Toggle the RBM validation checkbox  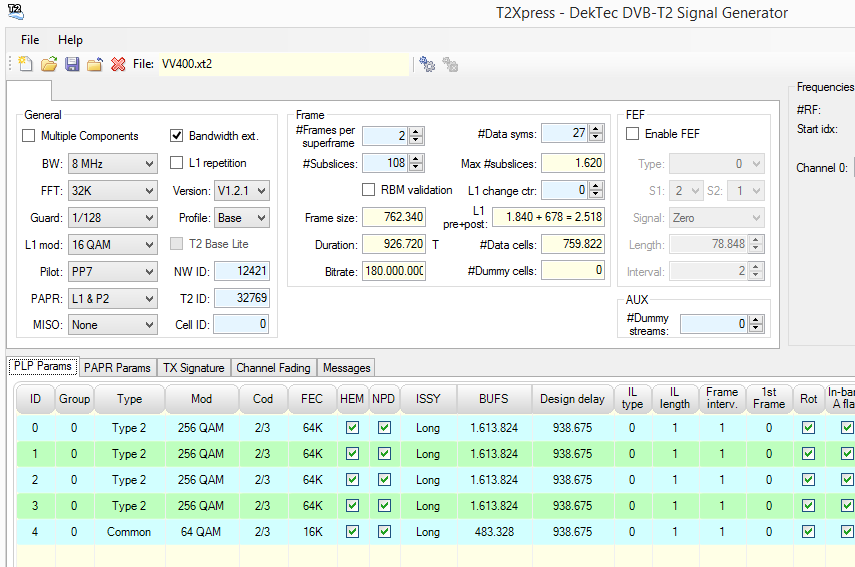pos(369,190)
